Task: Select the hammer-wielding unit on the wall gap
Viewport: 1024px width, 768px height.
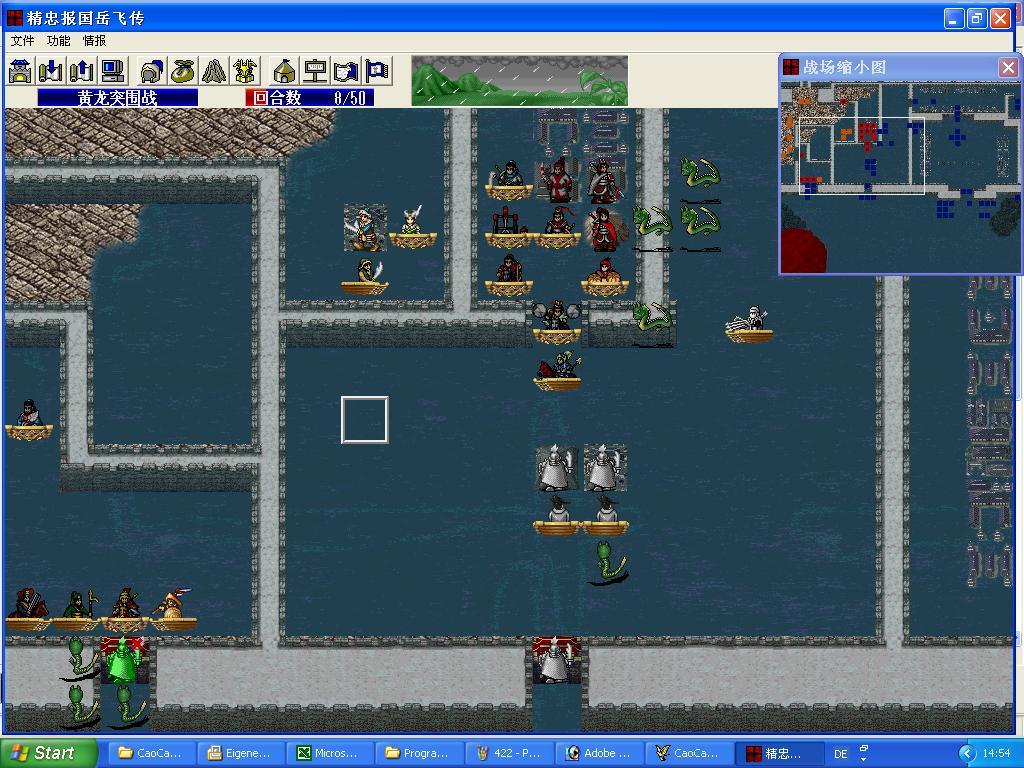Action: click(x=556, y=322)
